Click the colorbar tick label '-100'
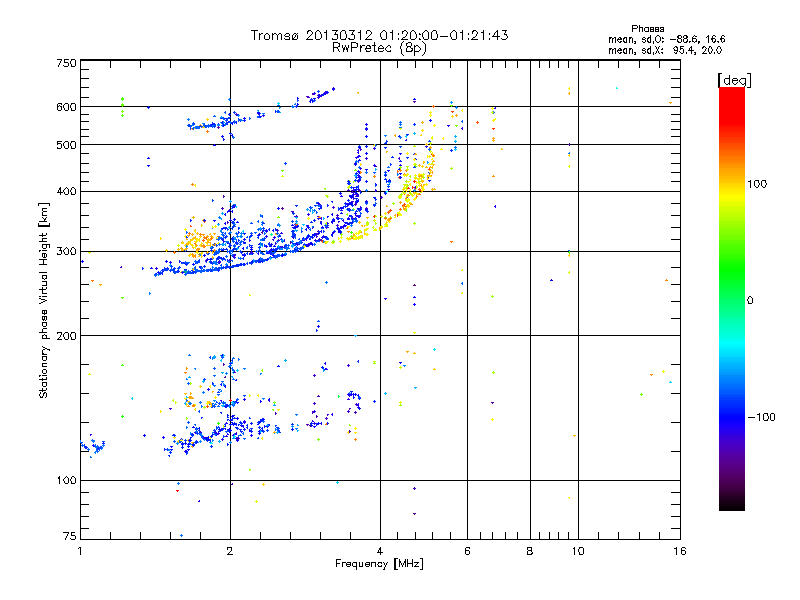 (761, 417)
